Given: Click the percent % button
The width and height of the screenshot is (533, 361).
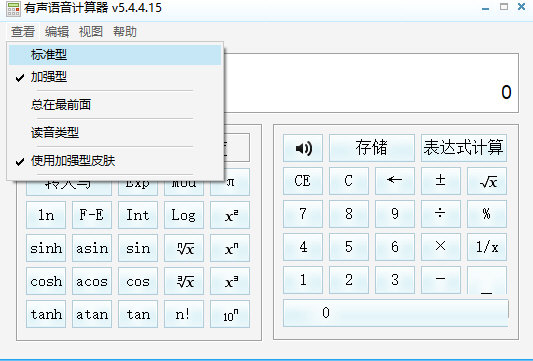Looking at the screenshot, I should (487, 214).
